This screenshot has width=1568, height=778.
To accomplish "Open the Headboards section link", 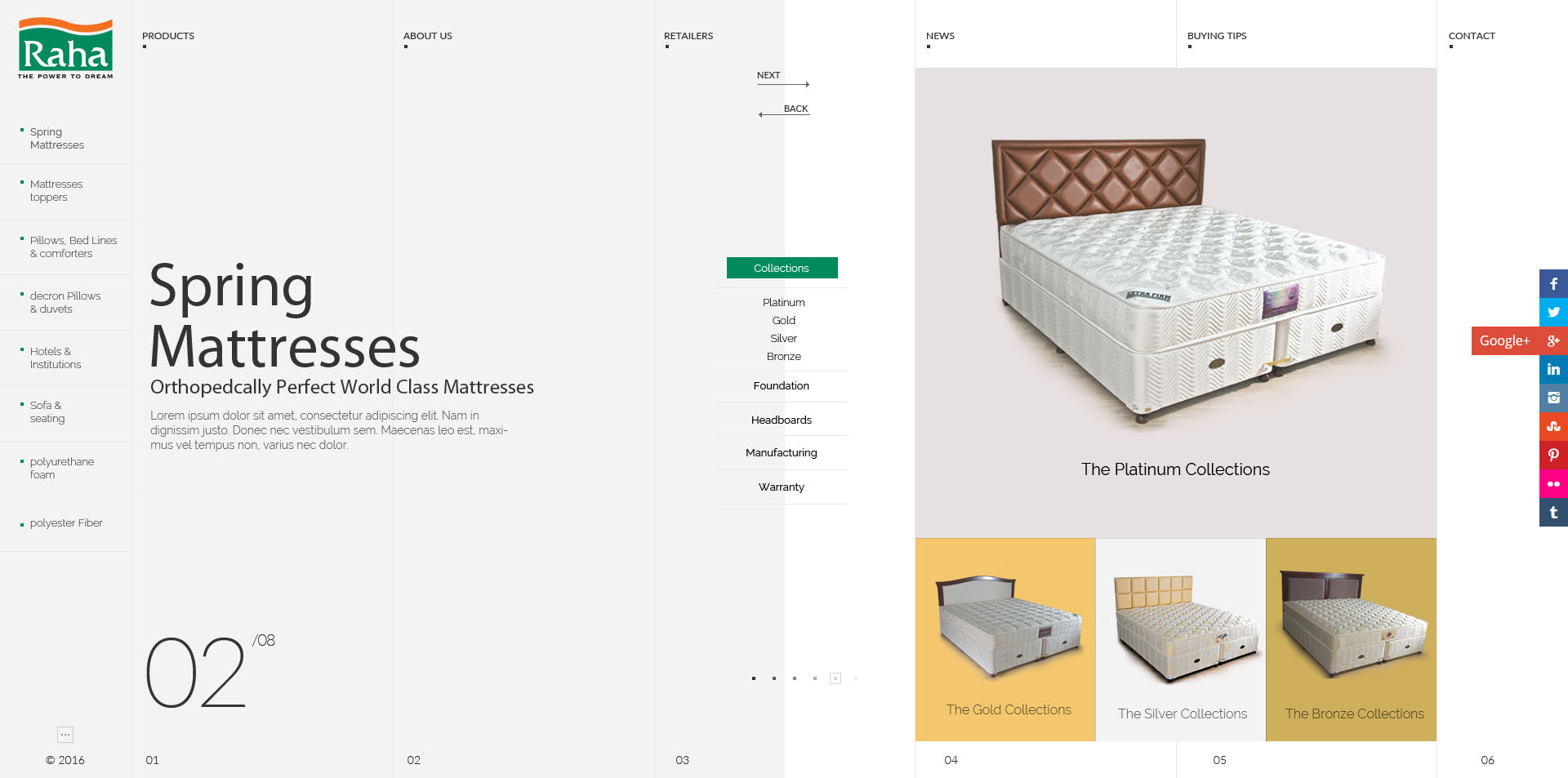I will pyautogui.click(x=782, y=420).
